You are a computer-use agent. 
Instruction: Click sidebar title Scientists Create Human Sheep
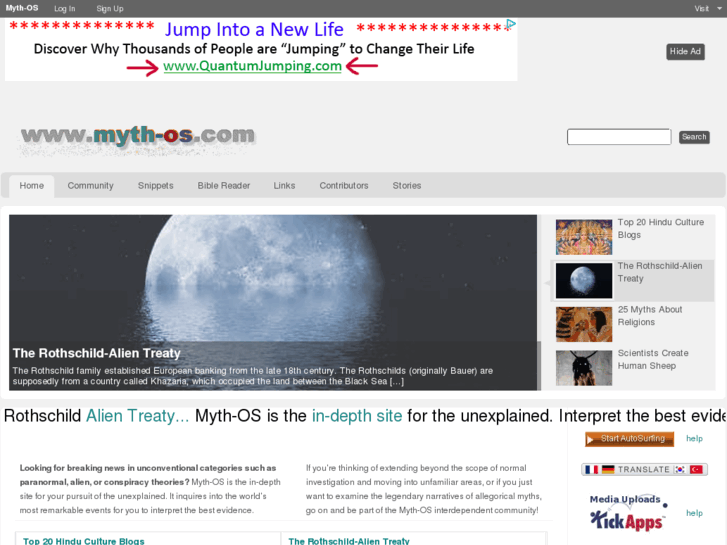pos(653,359)
